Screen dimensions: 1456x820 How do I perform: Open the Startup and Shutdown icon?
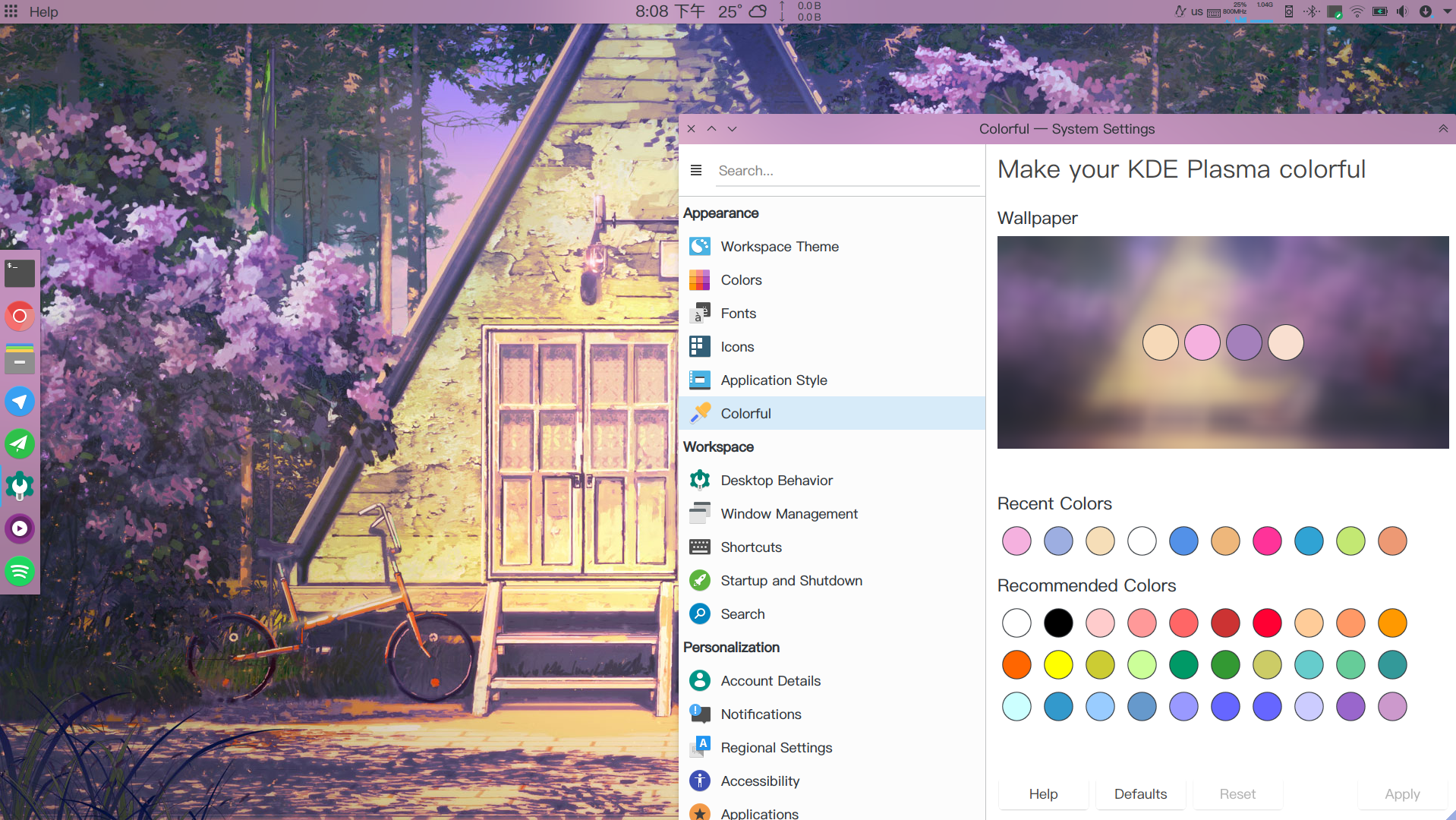coord(699,581)
